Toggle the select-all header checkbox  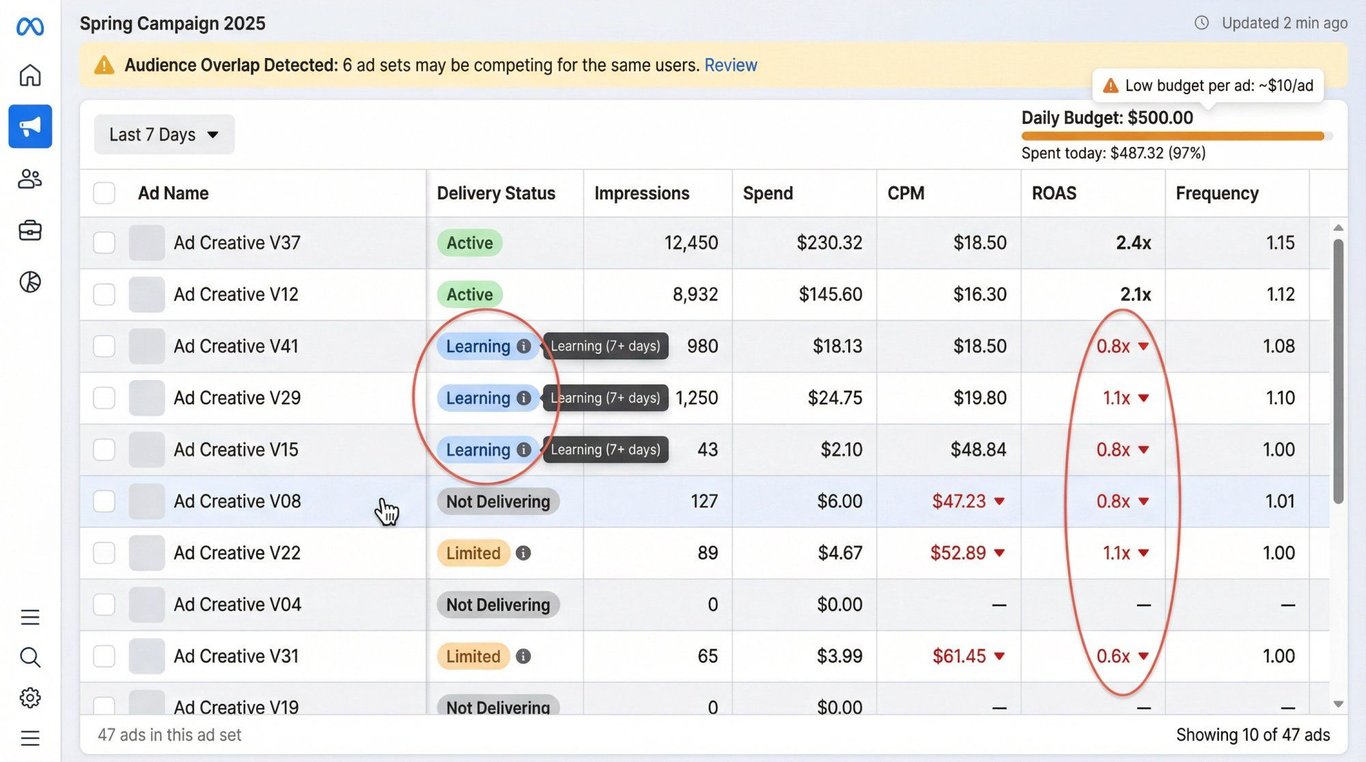(x=104, y=193)
